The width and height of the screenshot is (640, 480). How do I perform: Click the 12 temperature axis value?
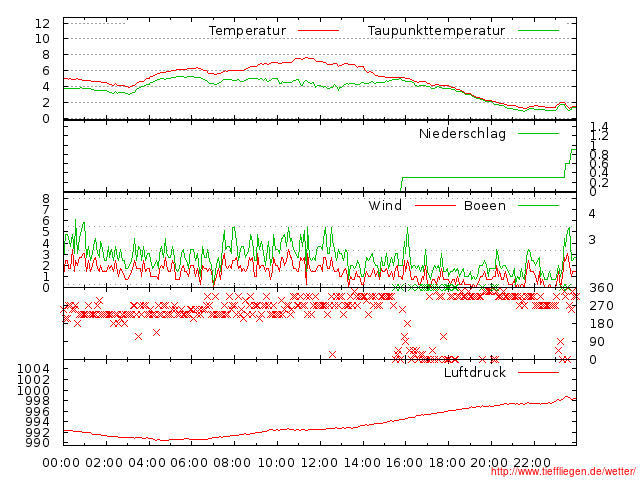[42, 23]
